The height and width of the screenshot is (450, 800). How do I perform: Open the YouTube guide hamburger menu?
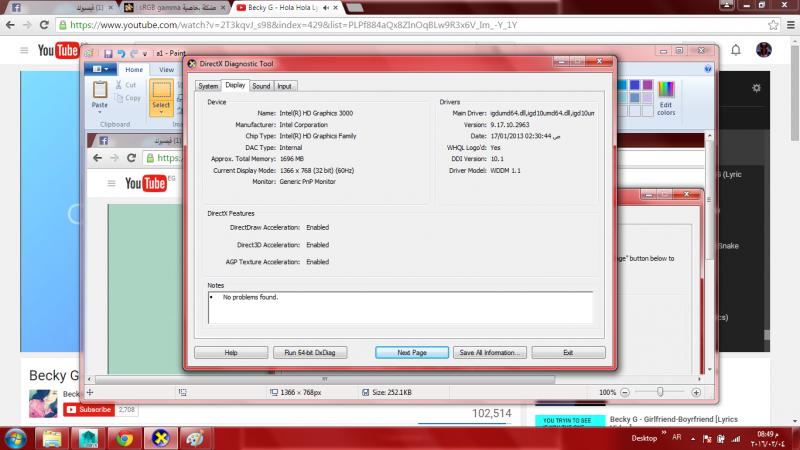[24, 50]
